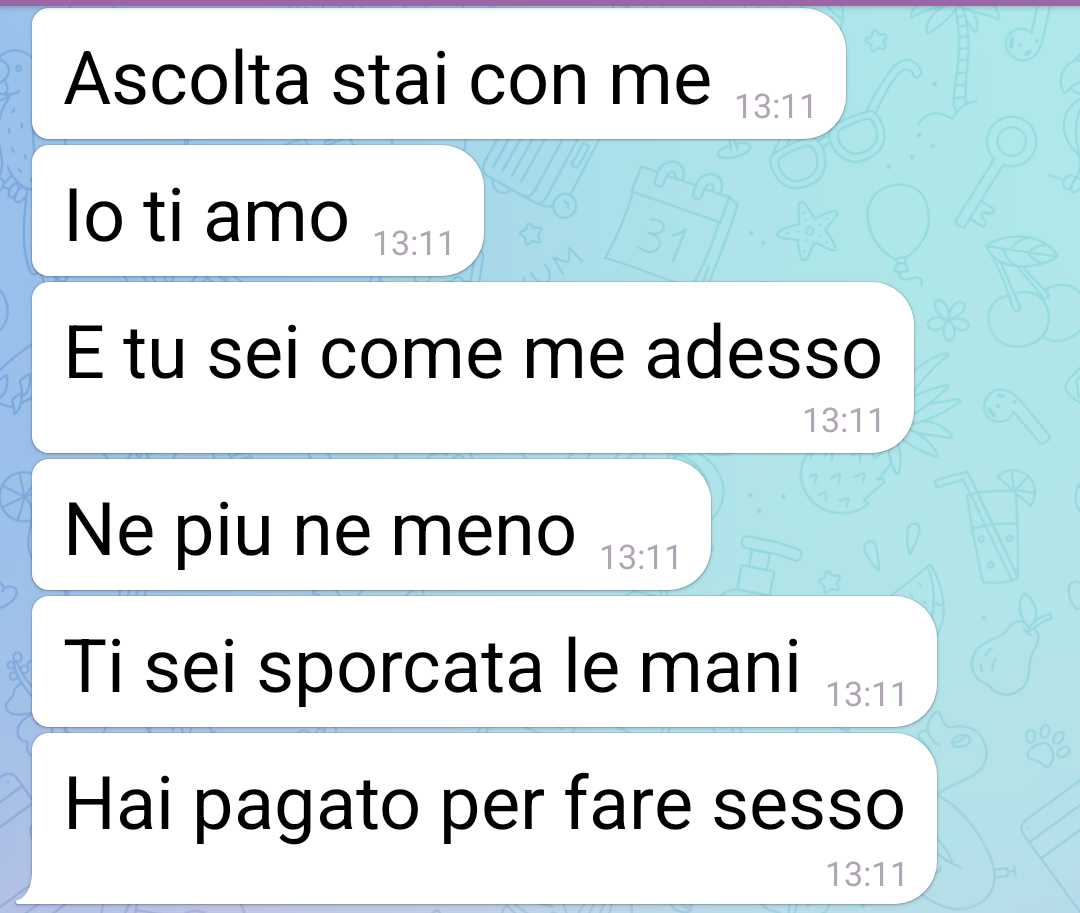Click the 13:11 timestamp on 'Io ti amo'
1080x913 pixels.
tap(413, 244)
